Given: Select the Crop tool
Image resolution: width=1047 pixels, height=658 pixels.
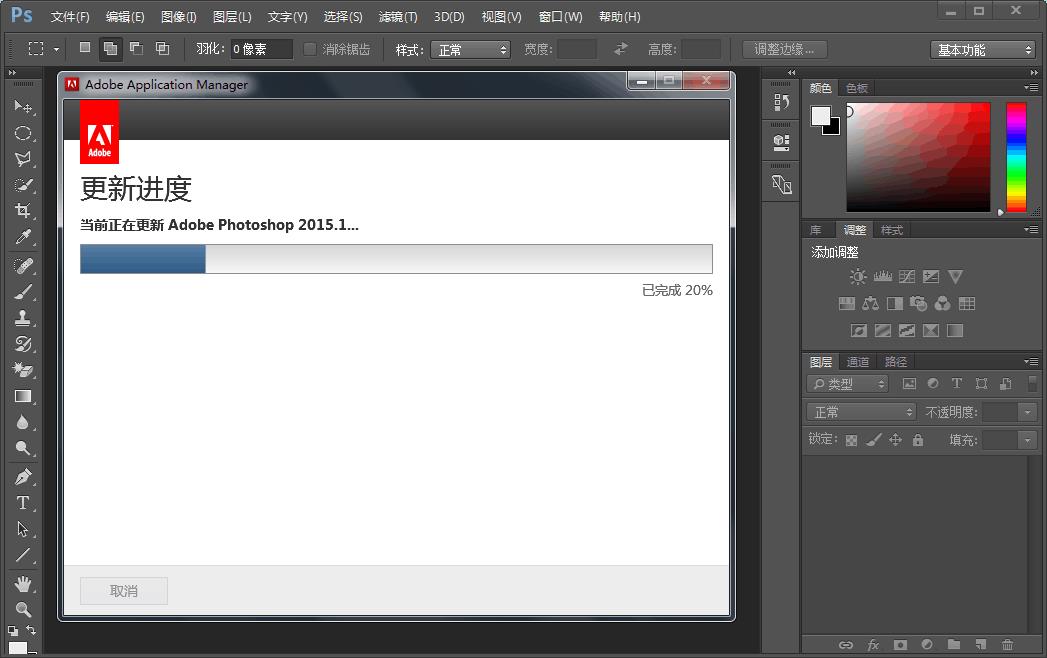Looking at the screenshot, I should tap(23, 211).
